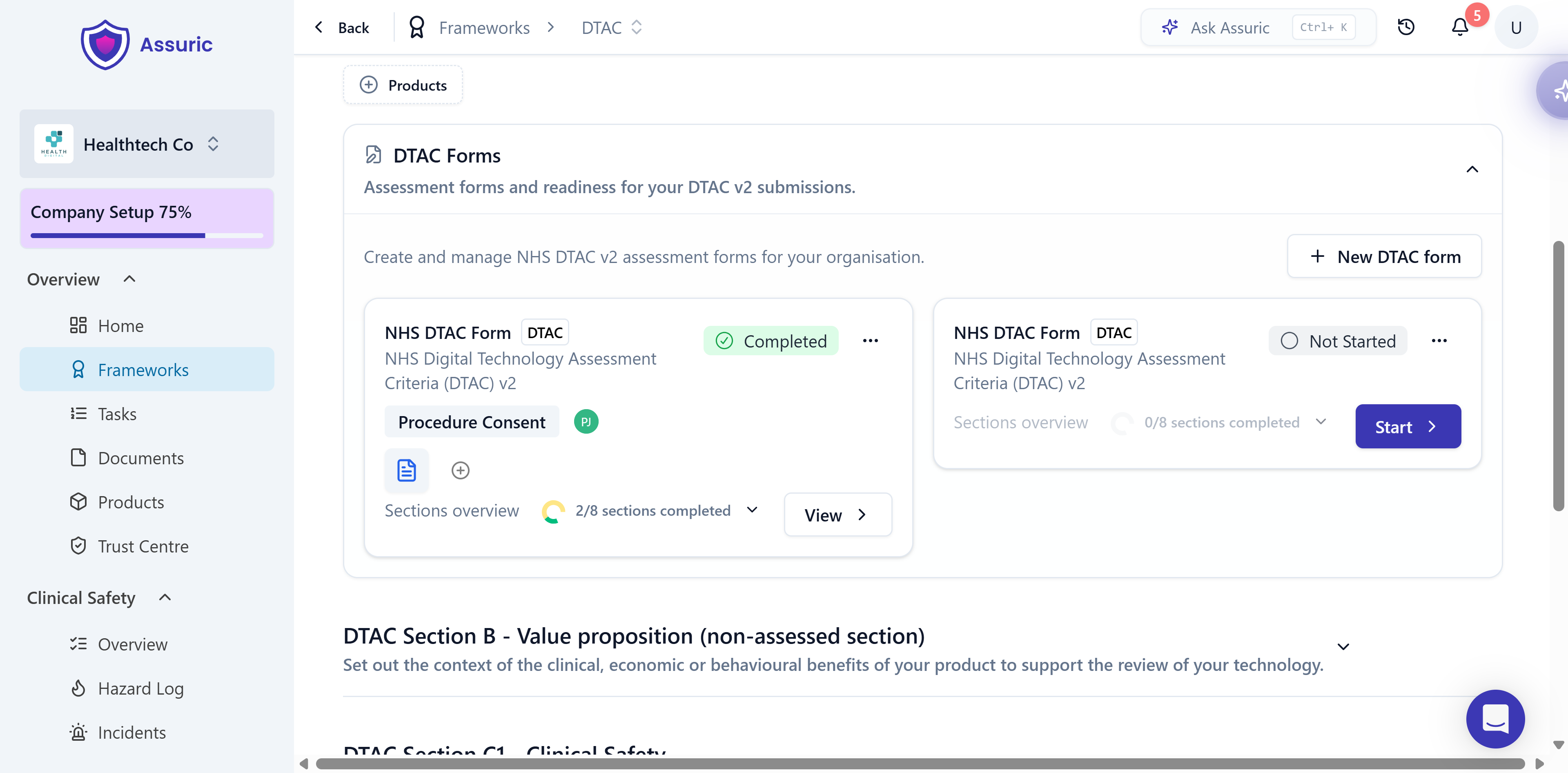Open the user avatar U menu
1568x773 pixels.
pos(1516,27)
